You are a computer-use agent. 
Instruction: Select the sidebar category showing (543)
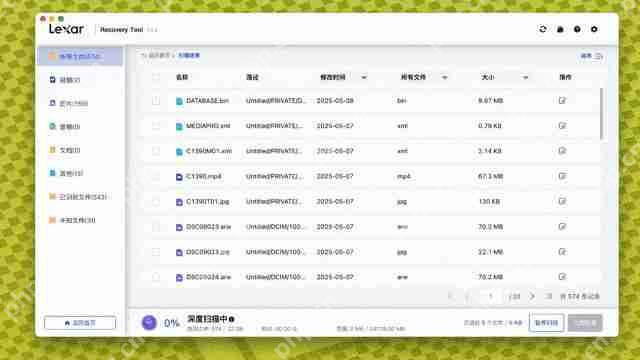(x=80, y=197)
